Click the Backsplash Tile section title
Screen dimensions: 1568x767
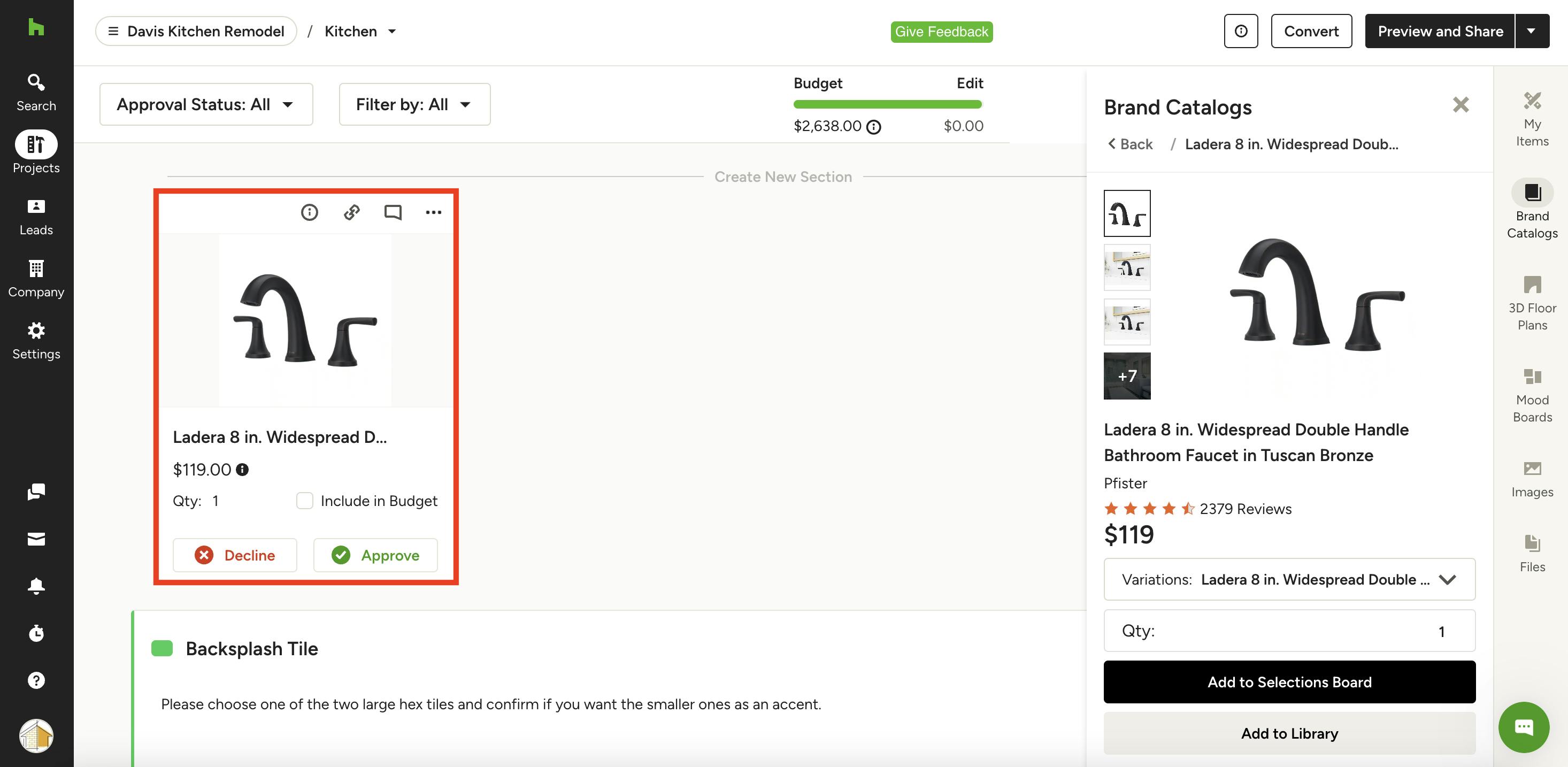(x=251, y=648)
